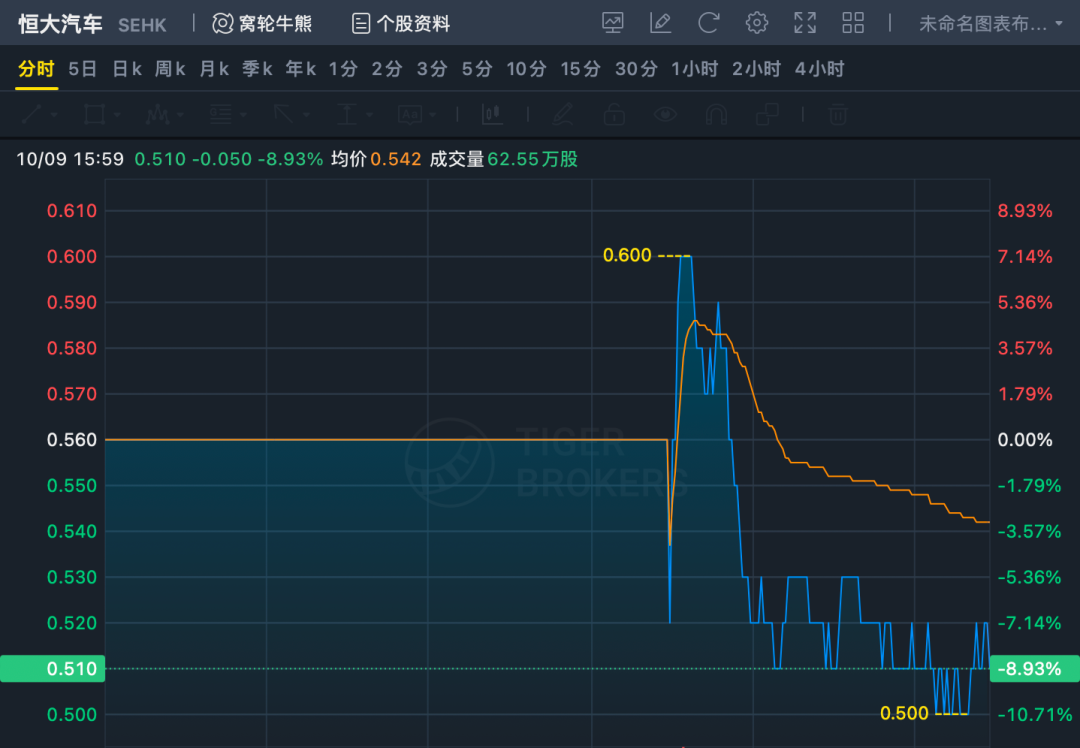Select the 15分 fifteen-minute interval
Viewport: 1080px width, 748px height.
pyautogui.click(x=580, y=69)
